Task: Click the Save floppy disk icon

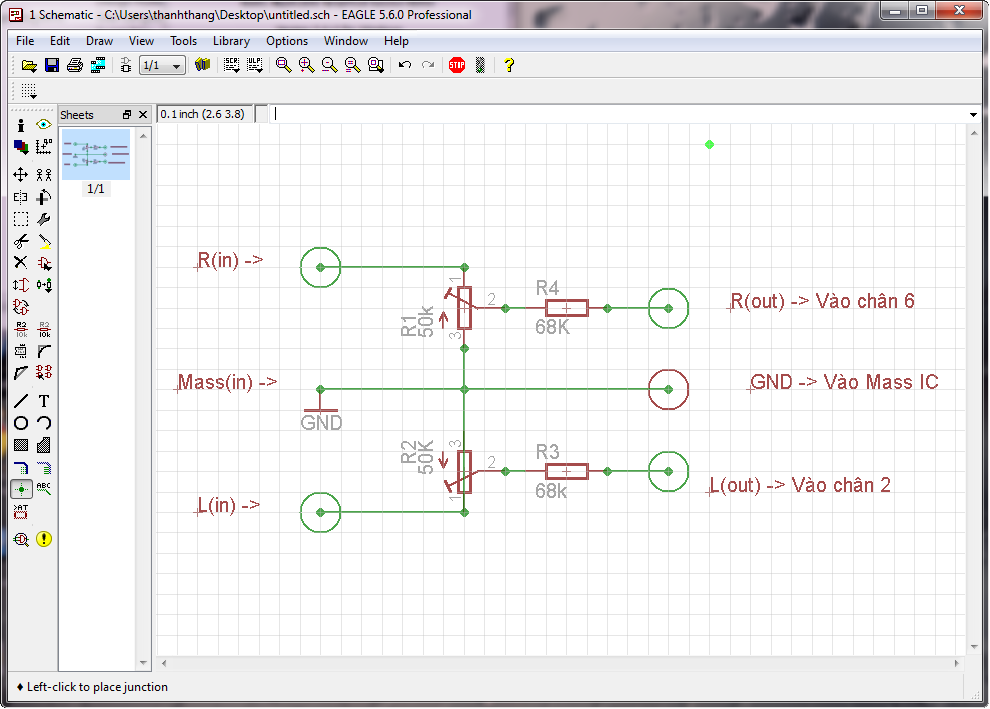Action: point(52,65)
